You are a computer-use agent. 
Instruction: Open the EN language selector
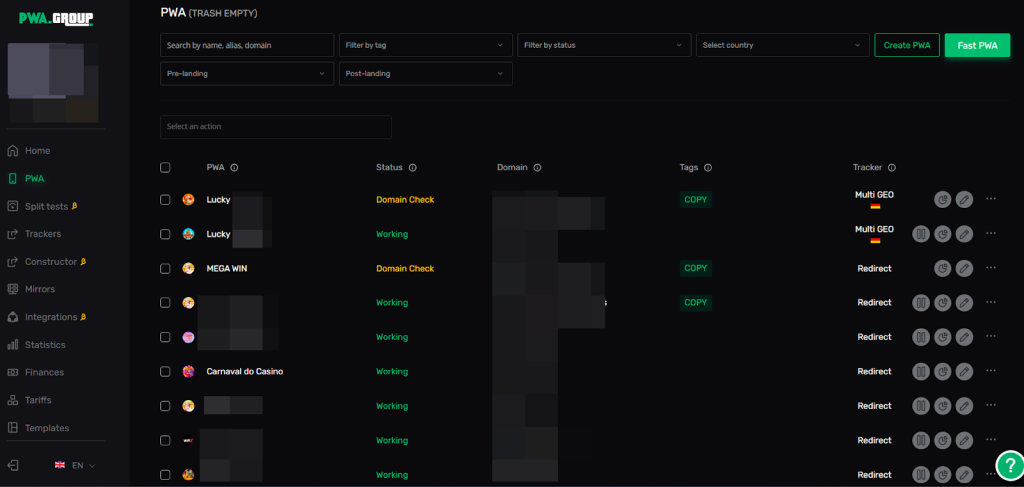coord(76,465)
